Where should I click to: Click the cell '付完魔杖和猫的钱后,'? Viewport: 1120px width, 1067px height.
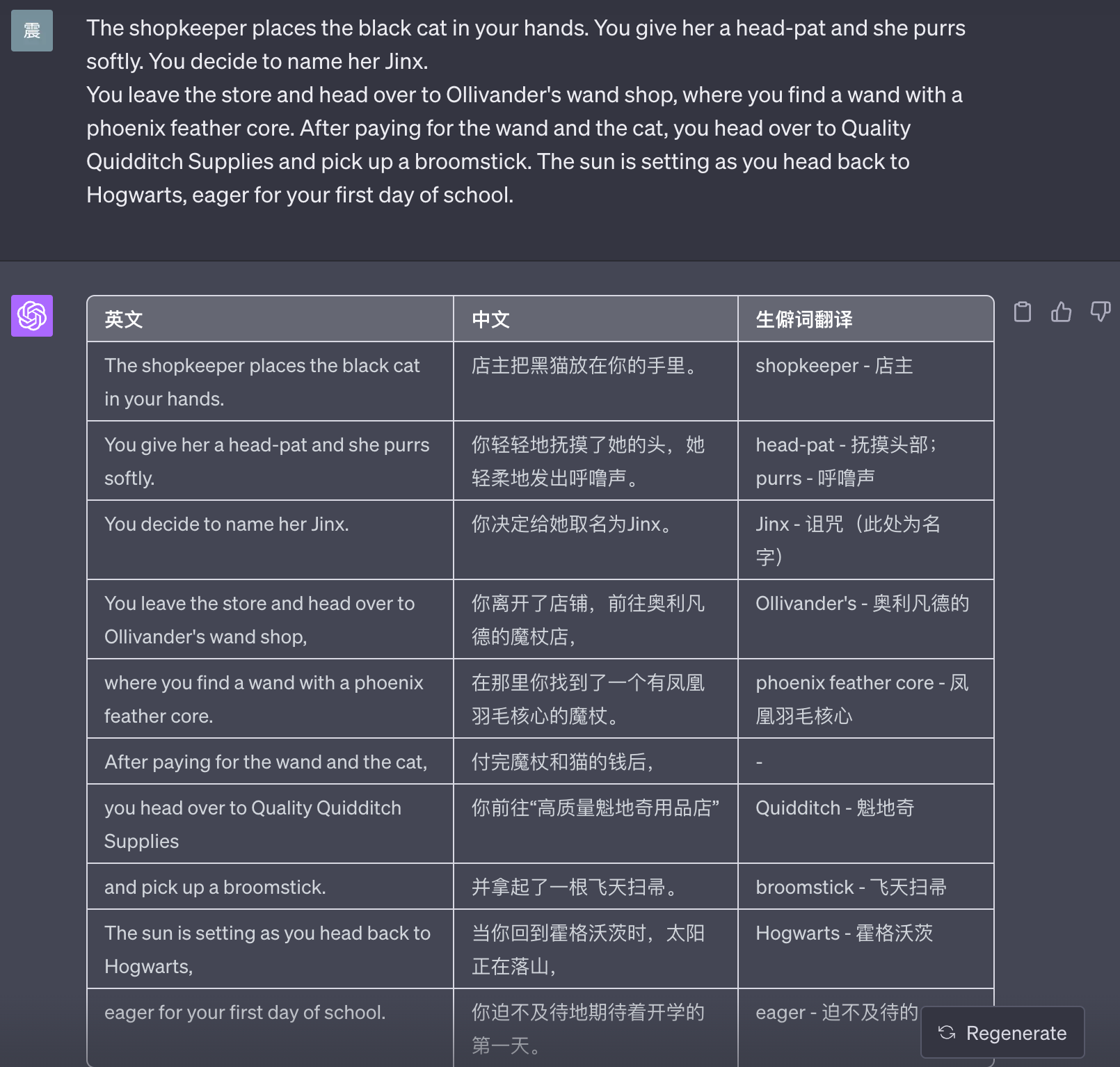click(x=595, y=762)
